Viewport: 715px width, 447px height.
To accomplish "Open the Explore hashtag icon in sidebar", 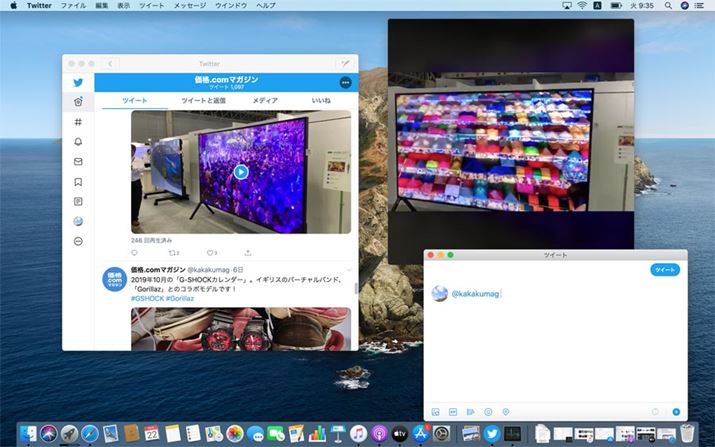I will click(78, 122).
